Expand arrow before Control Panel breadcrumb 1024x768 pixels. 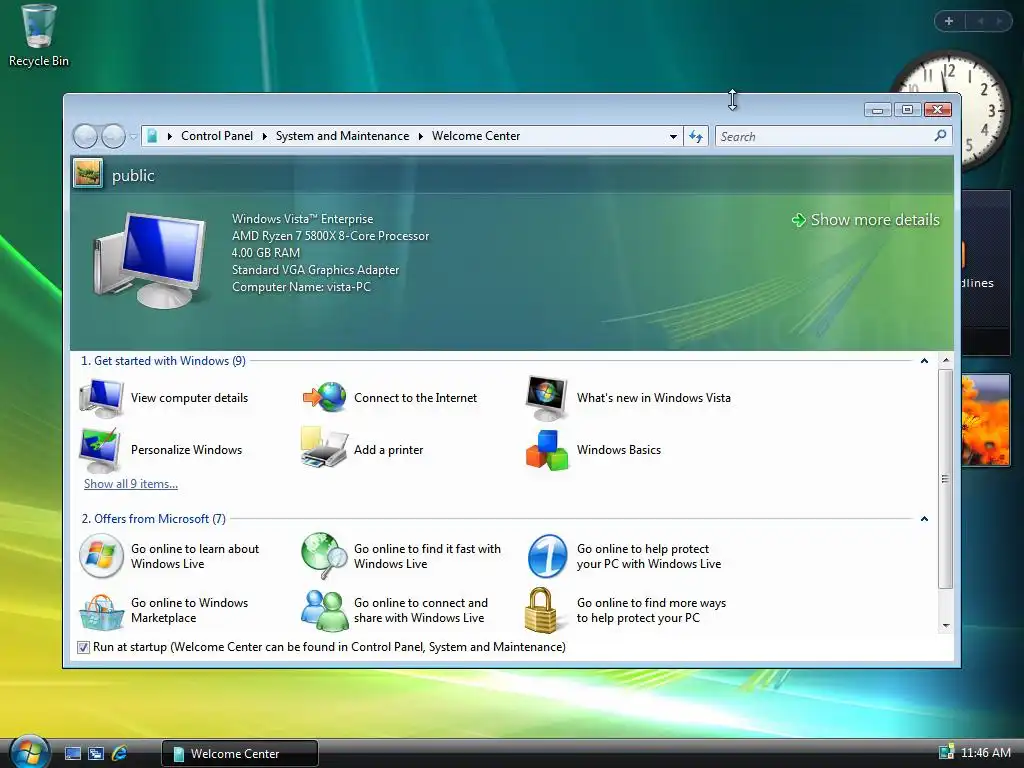(170, 136)
